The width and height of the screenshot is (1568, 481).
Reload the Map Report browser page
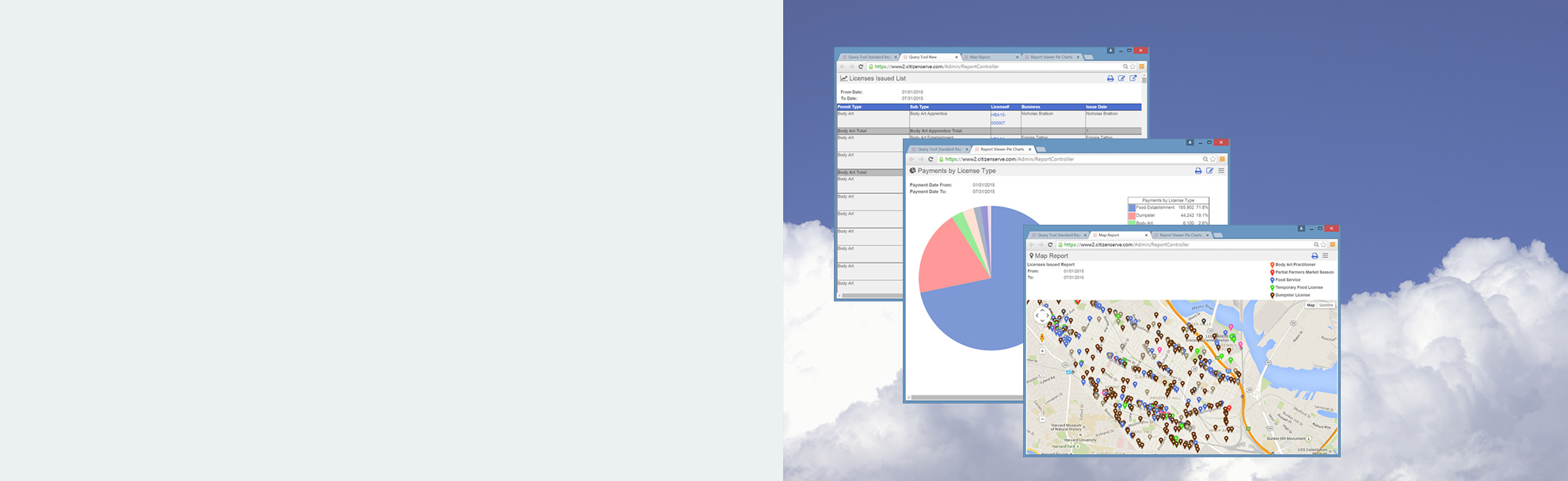pyautogui.click(x=1050, y=244)
